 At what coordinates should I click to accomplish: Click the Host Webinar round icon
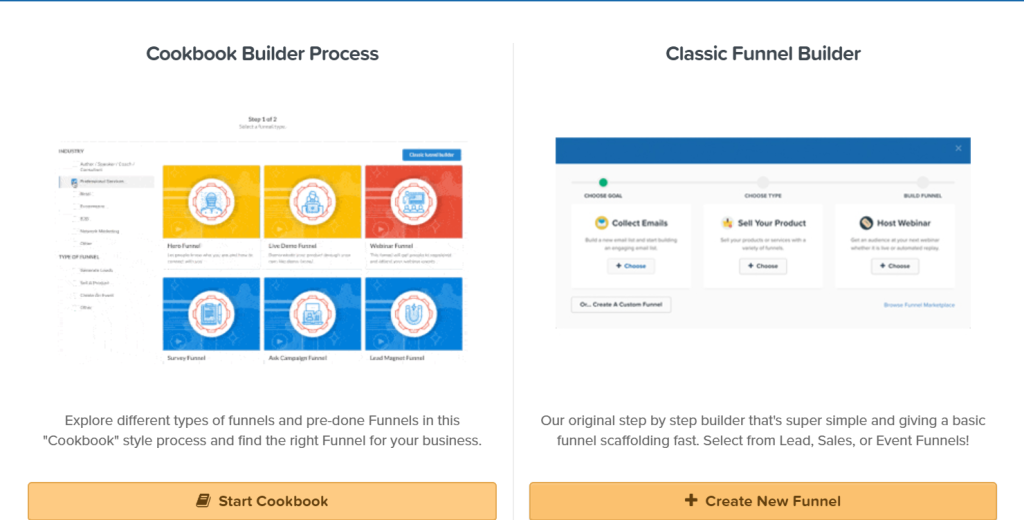[869, 223]
